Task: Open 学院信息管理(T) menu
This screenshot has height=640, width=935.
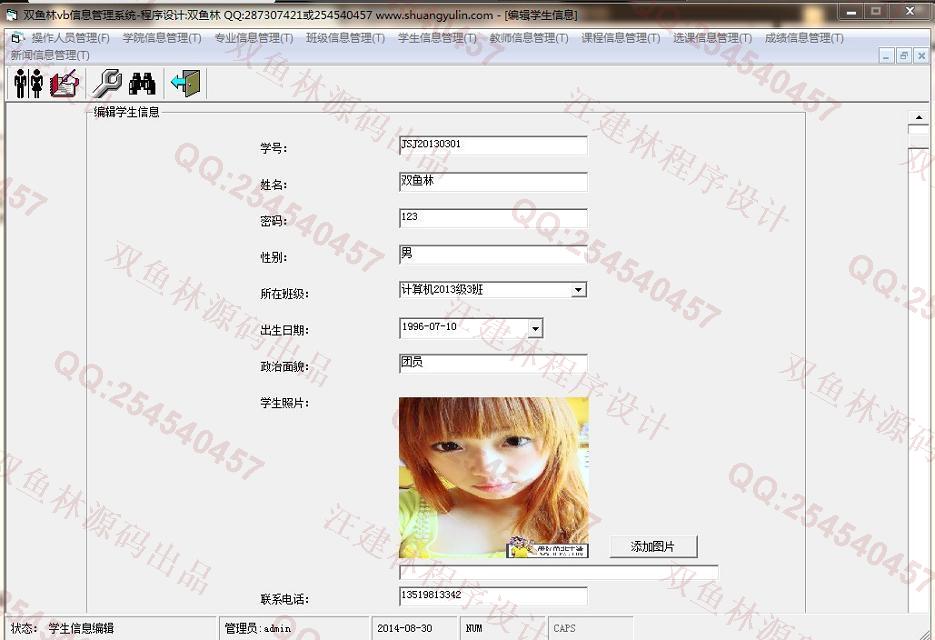Action: point(162,38)
